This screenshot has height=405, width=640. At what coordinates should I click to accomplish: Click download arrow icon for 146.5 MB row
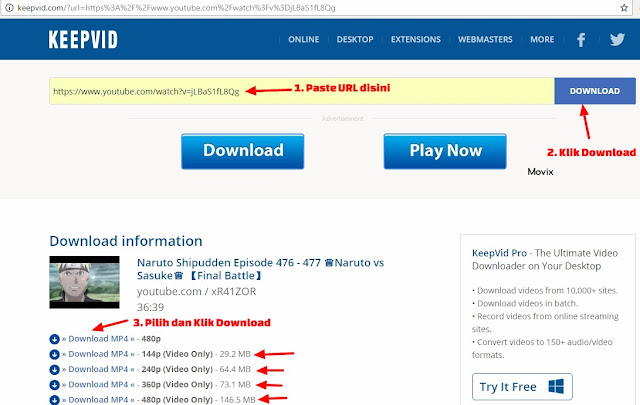pos(54,400)
